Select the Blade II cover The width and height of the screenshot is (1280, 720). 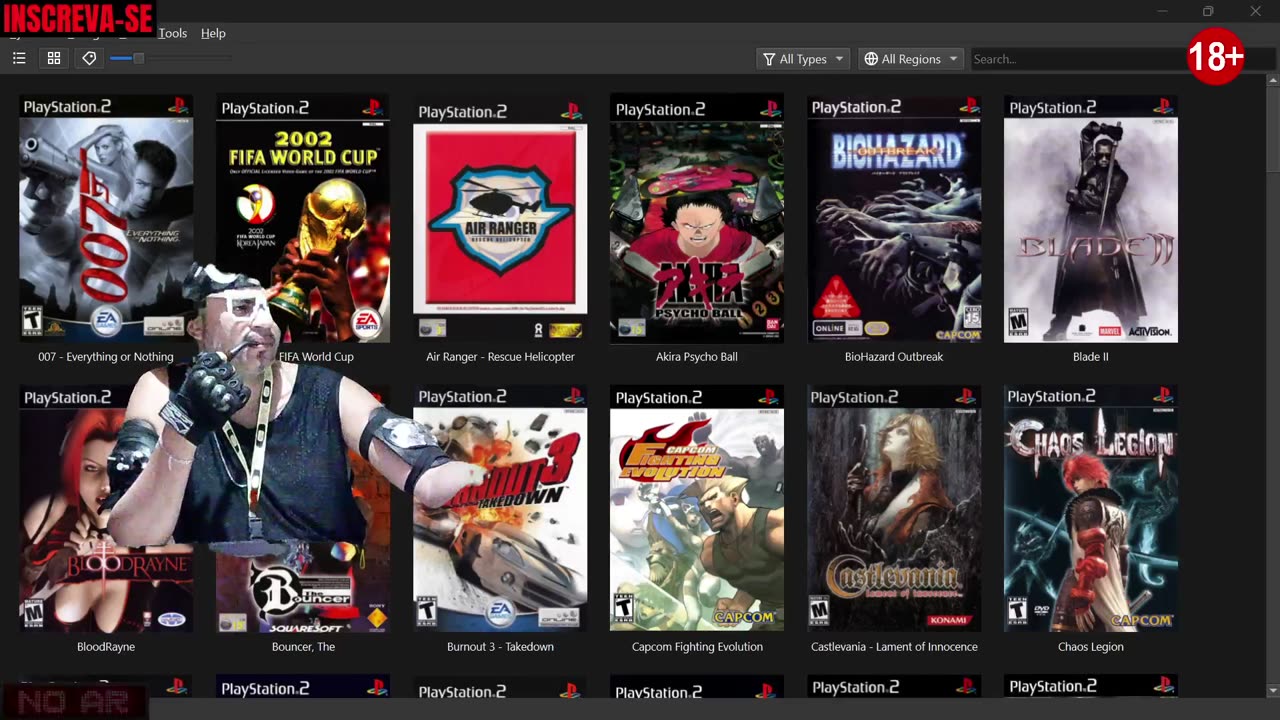pyautogui.click(x=1091, y=218)
